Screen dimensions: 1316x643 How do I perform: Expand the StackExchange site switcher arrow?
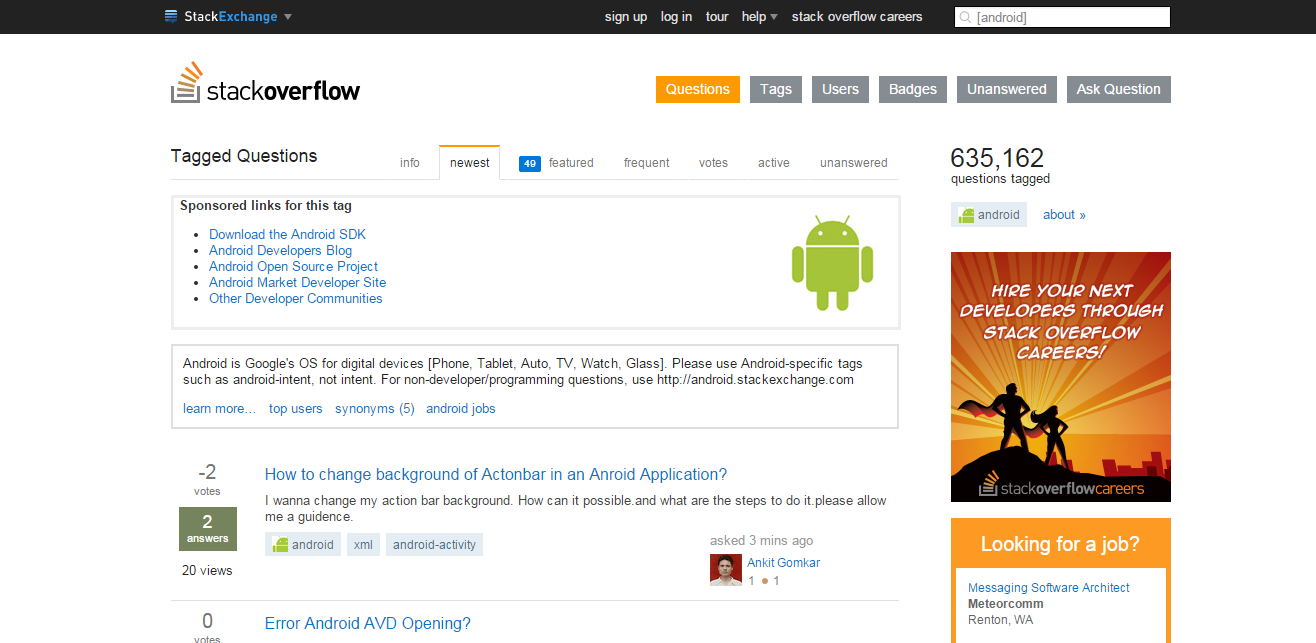[288, 17]
